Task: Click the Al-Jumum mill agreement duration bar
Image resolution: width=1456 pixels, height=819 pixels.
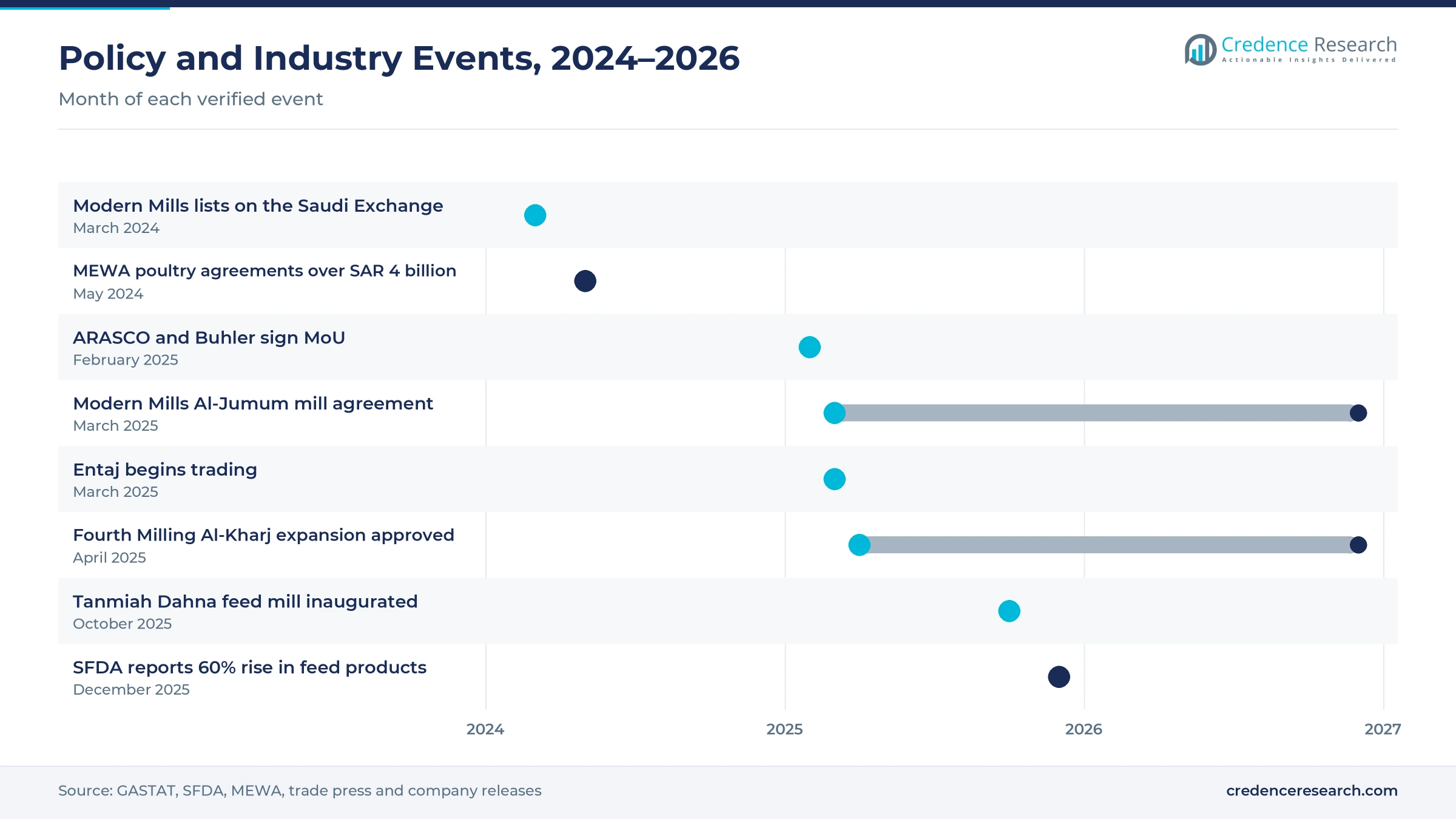Action: [x=1096, y=413]
